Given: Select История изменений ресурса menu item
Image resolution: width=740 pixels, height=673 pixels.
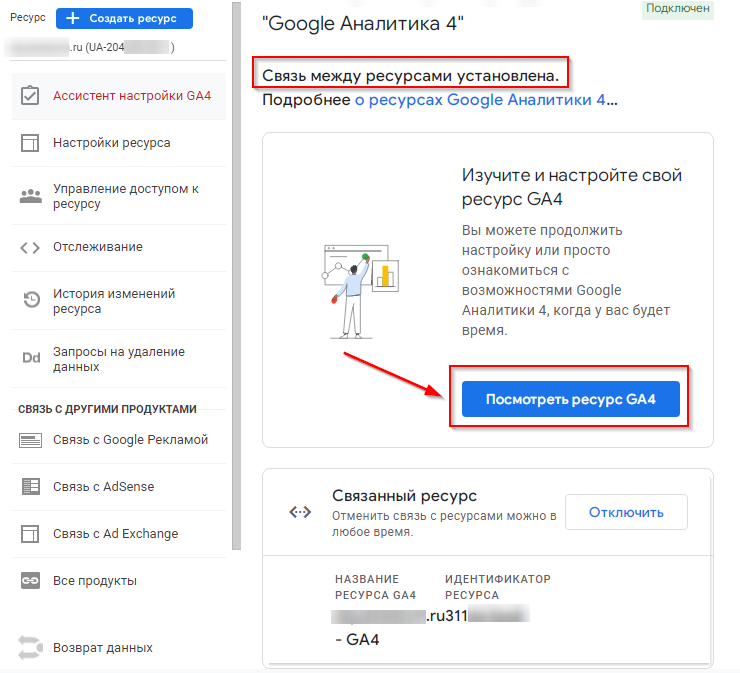Looking at the screenshot, I should (114, 301).
